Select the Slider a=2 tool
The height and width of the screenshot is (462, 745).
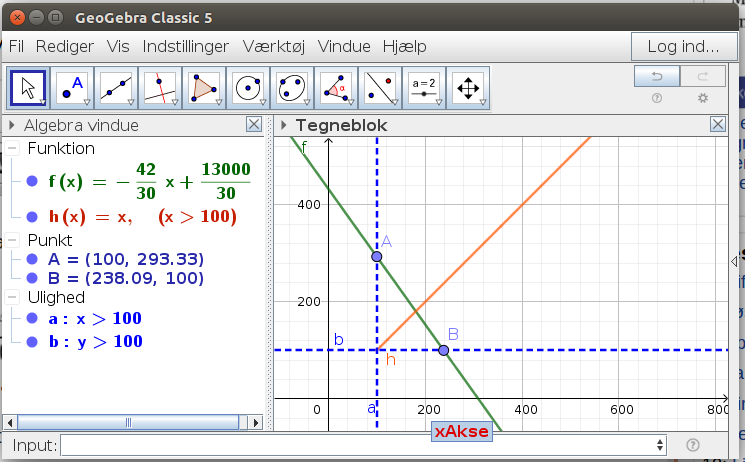click(424, 88)
